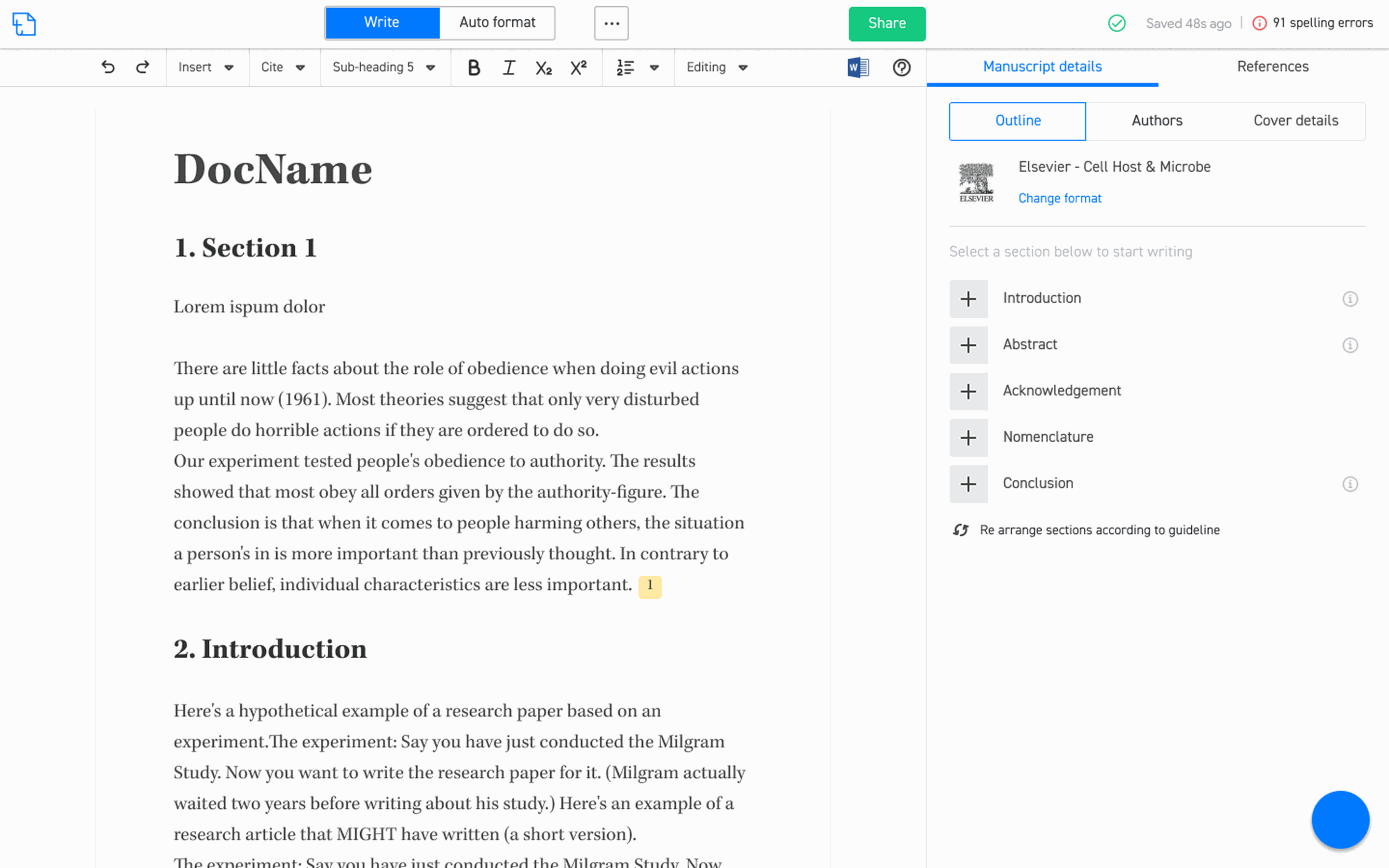
Task: Add the Acknowledgement section
Action: [968, 392]
